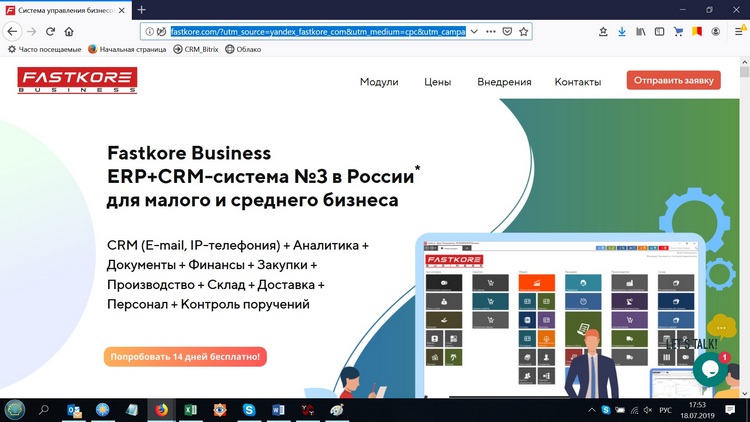Go back with the browser back arrow
This screenshot has height=422, width=750.
(x=12, y=32)
